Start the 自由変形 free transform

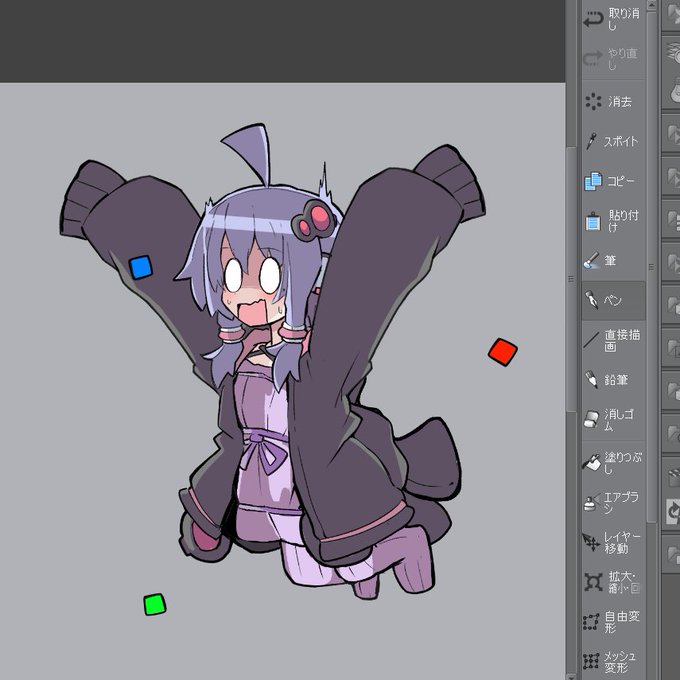click(613, 622)
